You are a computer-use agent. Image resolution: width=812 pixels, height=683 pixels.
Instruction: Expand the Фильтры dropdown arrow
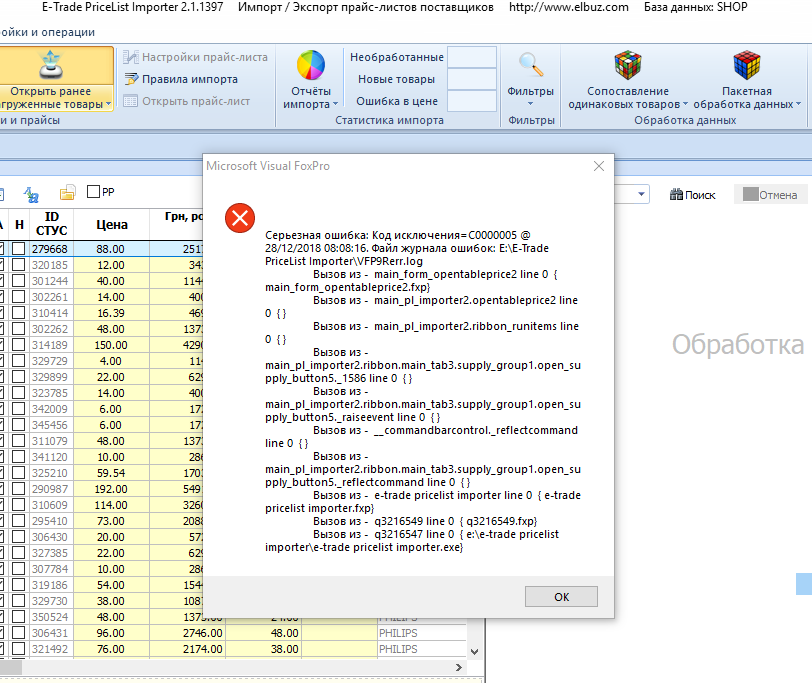point(530,104)
